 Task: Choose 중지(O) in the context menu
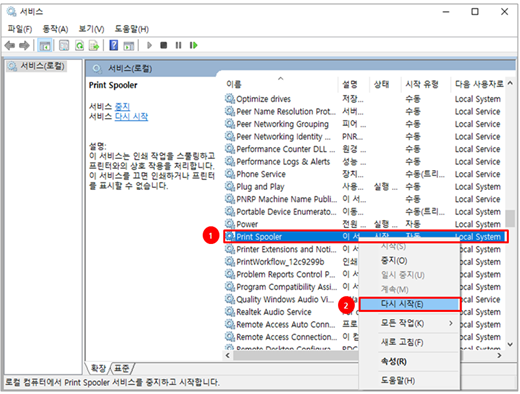pos(409,261)
